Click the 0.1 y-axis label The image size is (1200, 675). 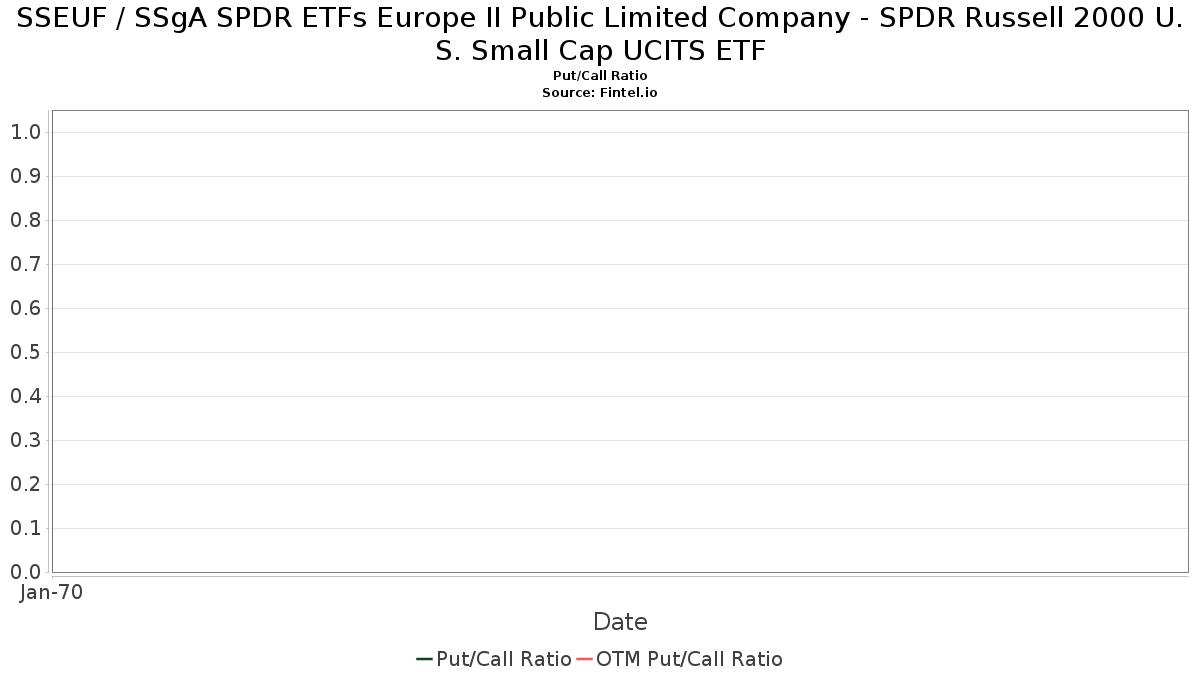click(x=25, y=528)
